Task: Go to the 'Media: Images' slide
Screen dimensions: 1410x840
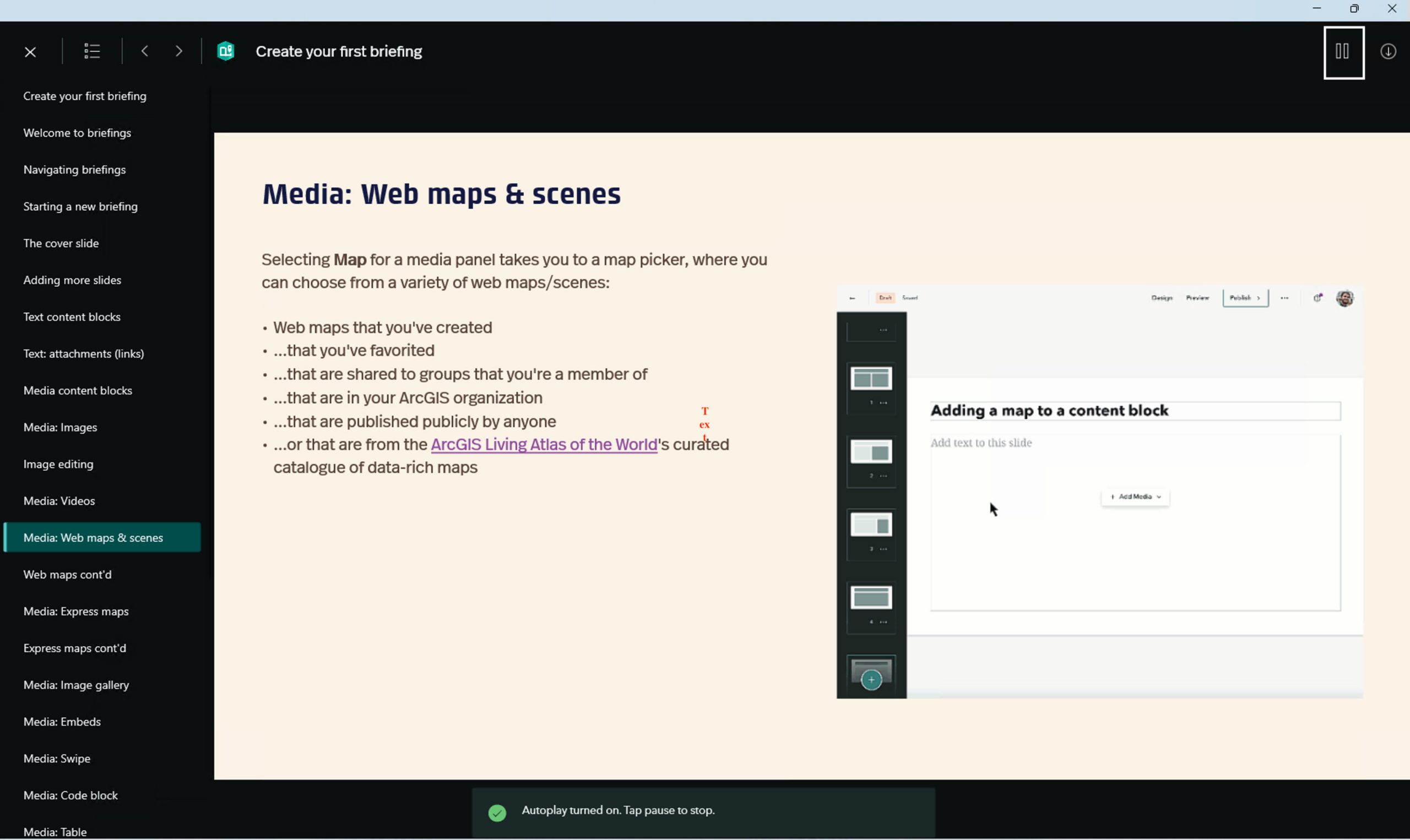Action: pos(60,427)
